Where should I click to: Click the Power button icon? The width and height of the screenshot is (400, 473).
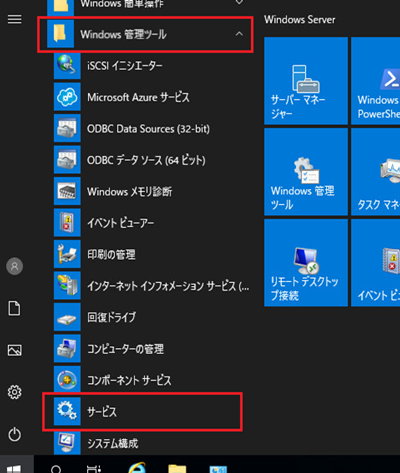click(x=15, y=434)
